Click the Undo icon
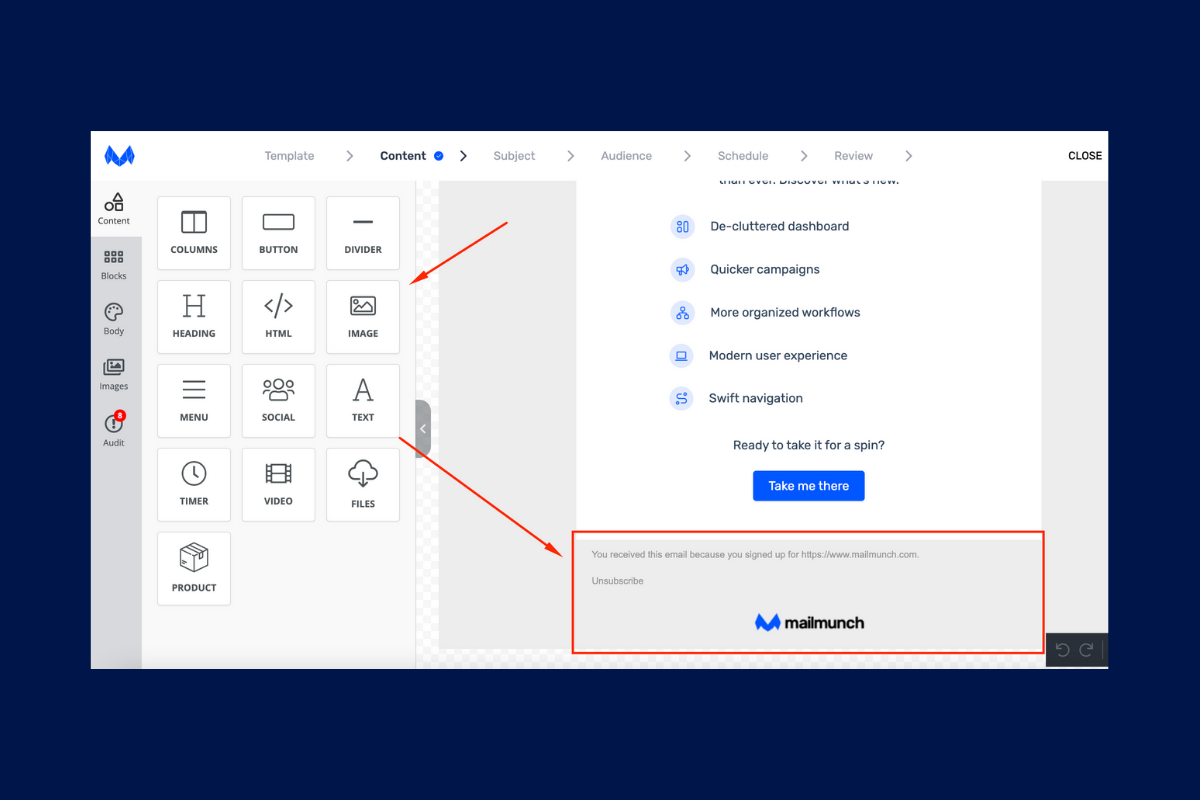Screen dimensions: 1200x800 [1062, 649]
